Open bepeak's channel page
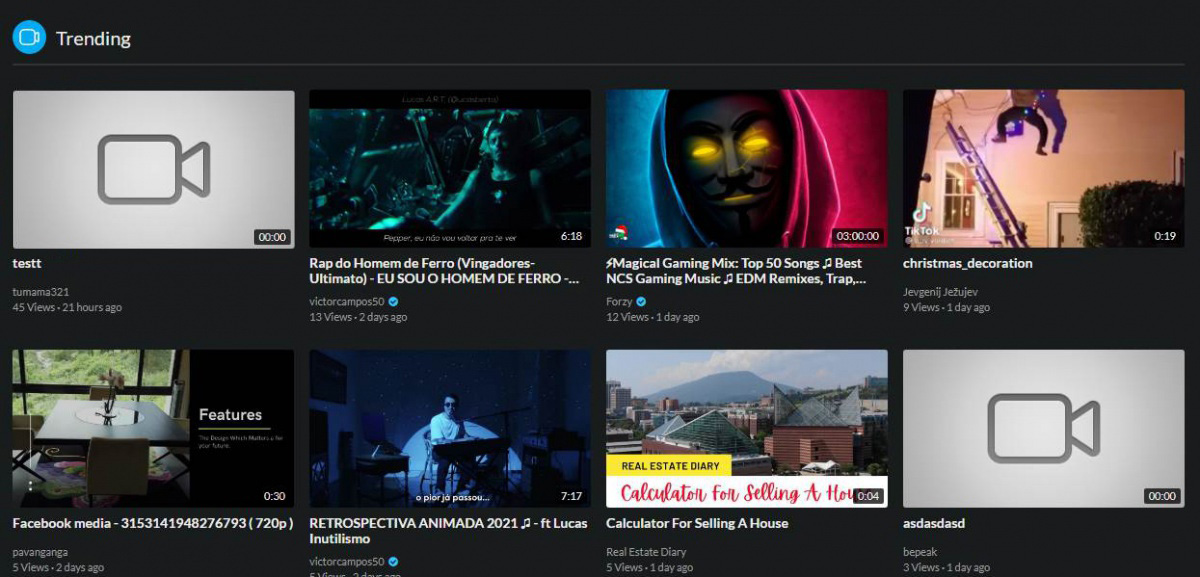The image size is (1200, 577). click(920, 552)
